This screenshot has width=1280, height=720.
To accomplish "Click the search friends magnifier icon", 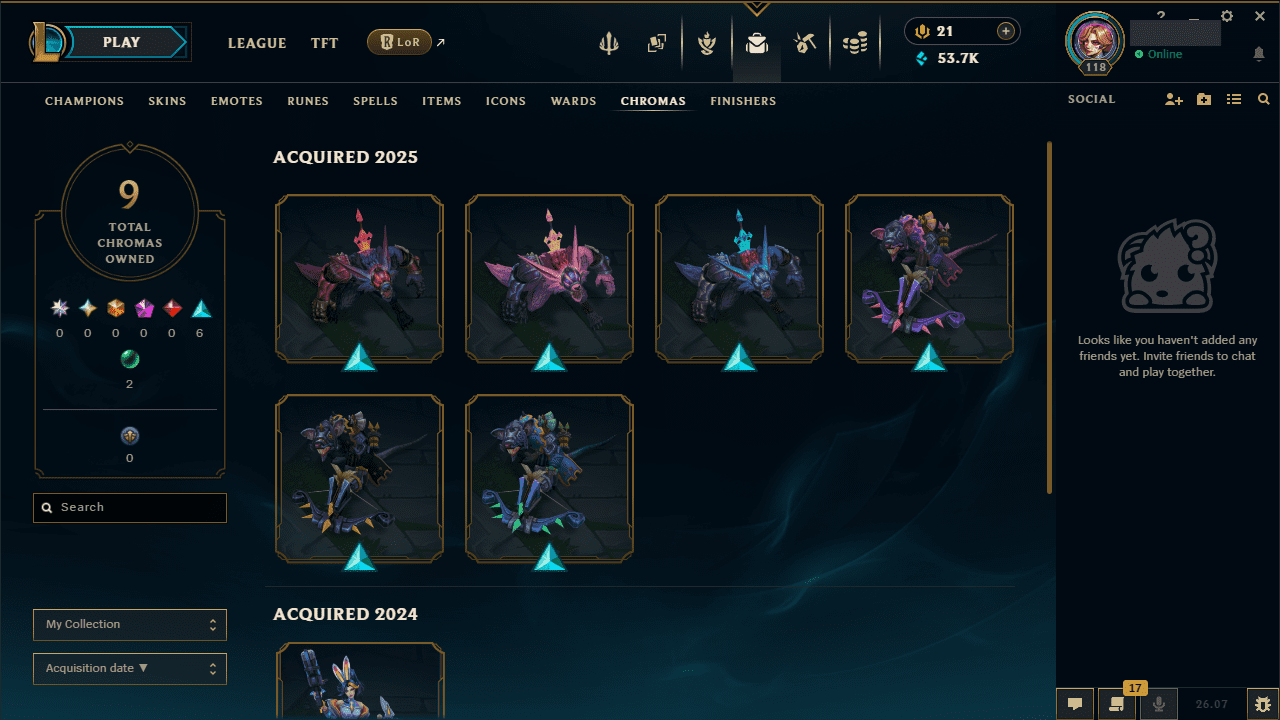I will (1264, 100).
